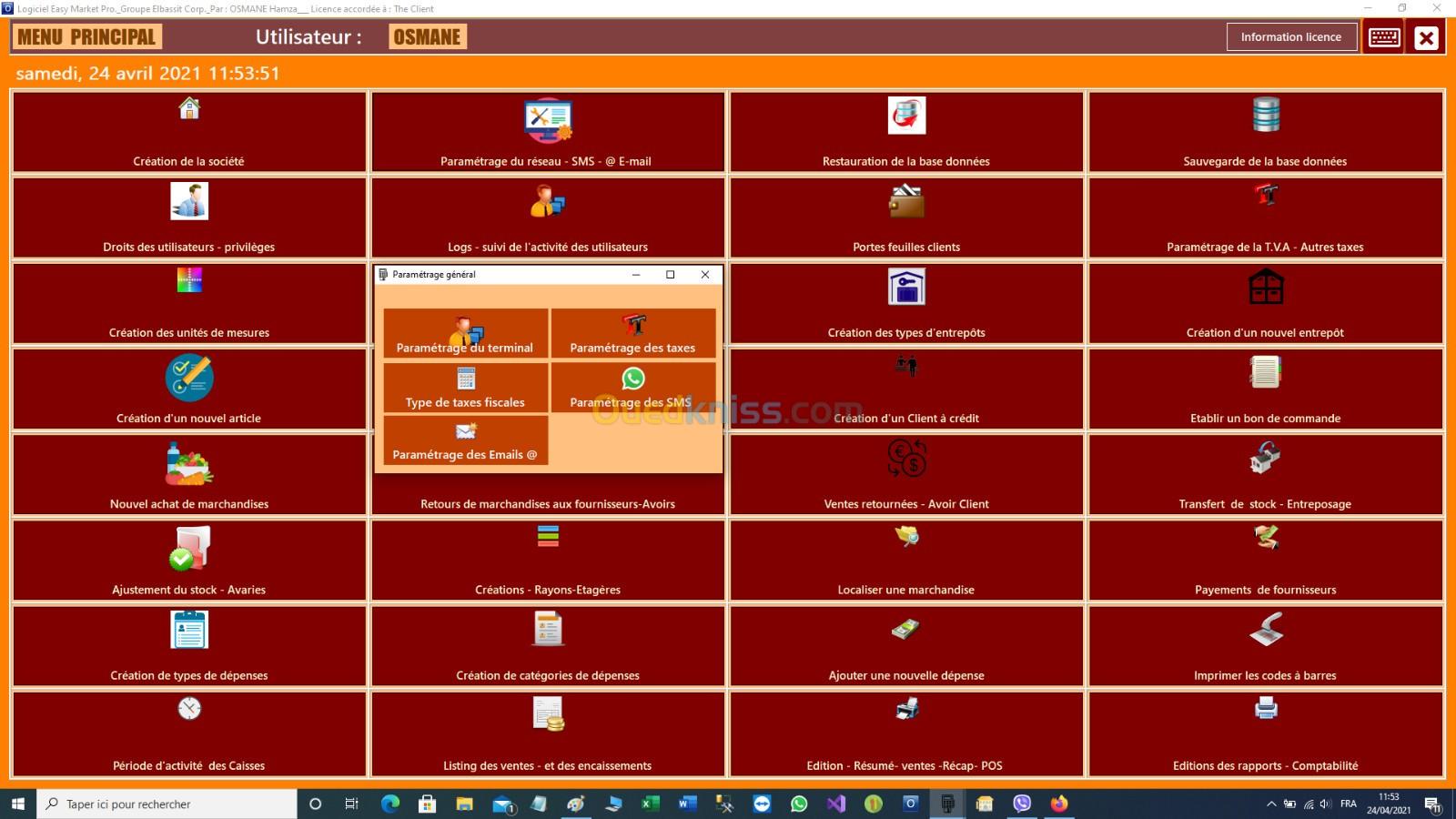The height and width of the screenshot is (819, 1456).
Task: Click the Portes feuilles clients wallet icon
Action: pos(906,201)
